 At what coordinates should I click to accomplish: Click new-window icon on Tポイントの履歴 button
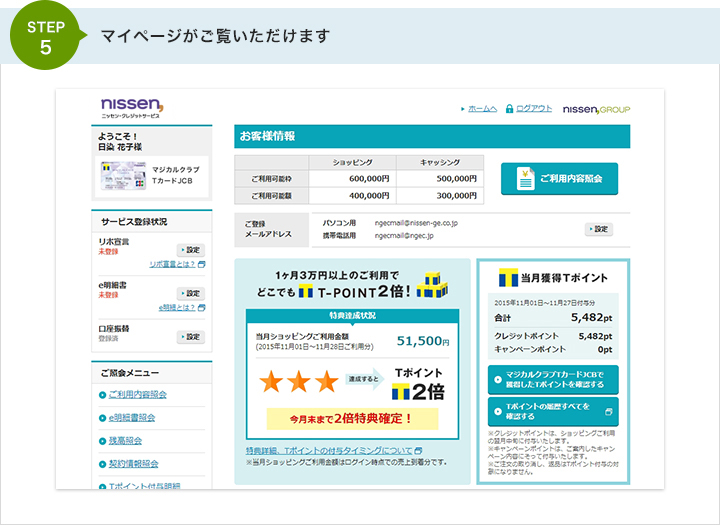tap(608, 412)
